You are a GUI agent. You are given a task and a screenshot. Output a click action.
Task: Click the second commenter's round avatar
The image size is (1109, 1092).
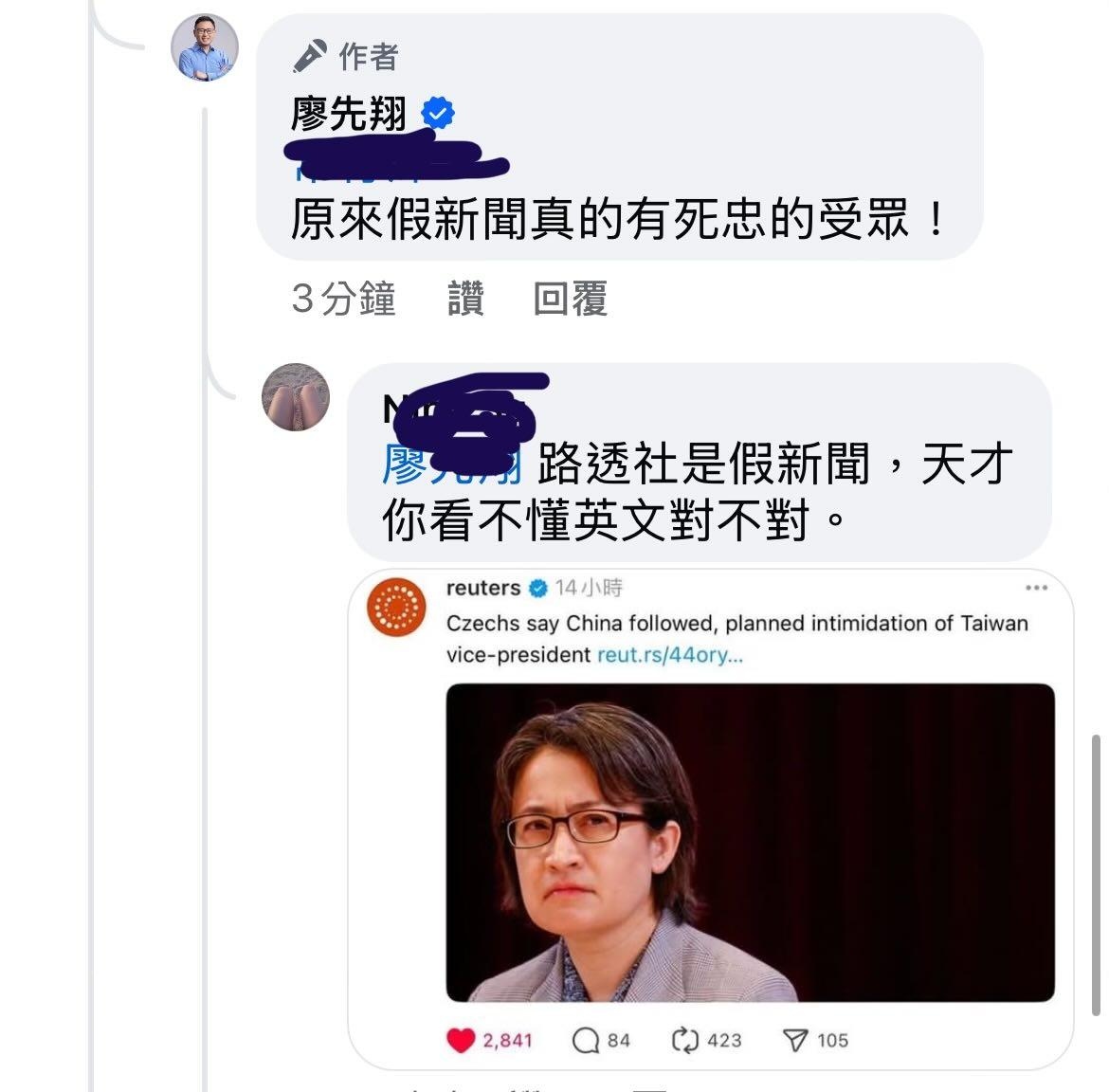point(296,397)
